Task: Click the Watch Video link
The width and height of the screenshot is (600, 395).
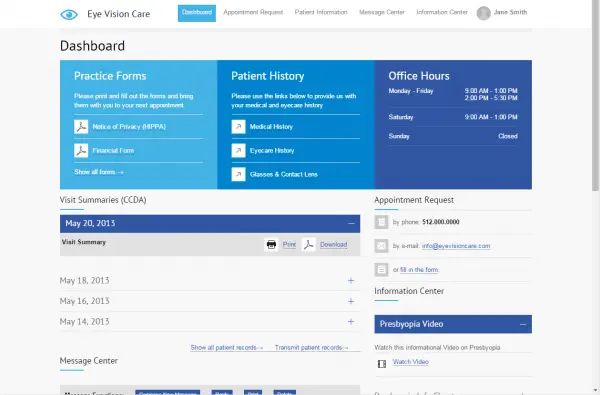Action: click(411, 362)
